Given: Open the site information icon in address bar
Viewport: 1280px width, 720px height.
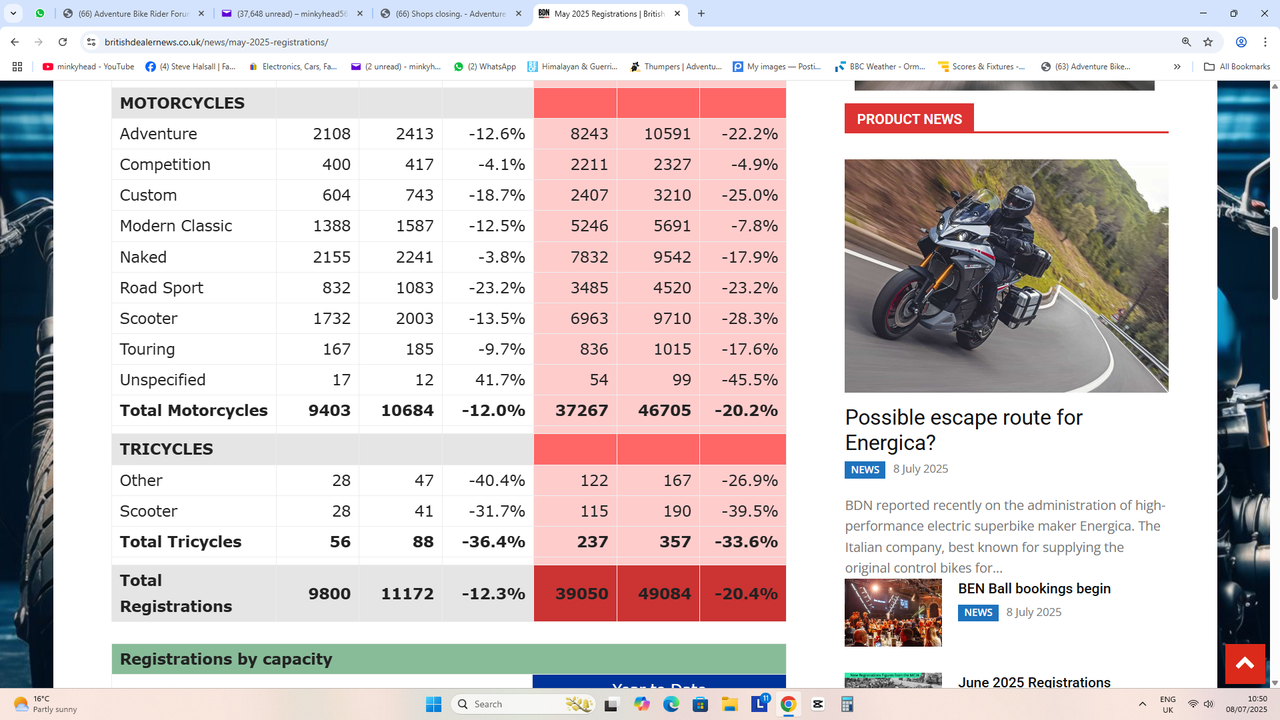Looking at the screenshot, I should click(x=91, y=42).
